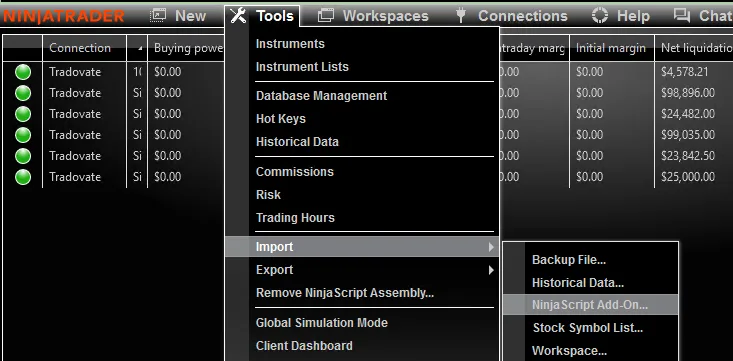Choose Historical Data in Tools menu
Image resolution: width=733 pixels, height=361 pixels.
(x=297, y=142)
